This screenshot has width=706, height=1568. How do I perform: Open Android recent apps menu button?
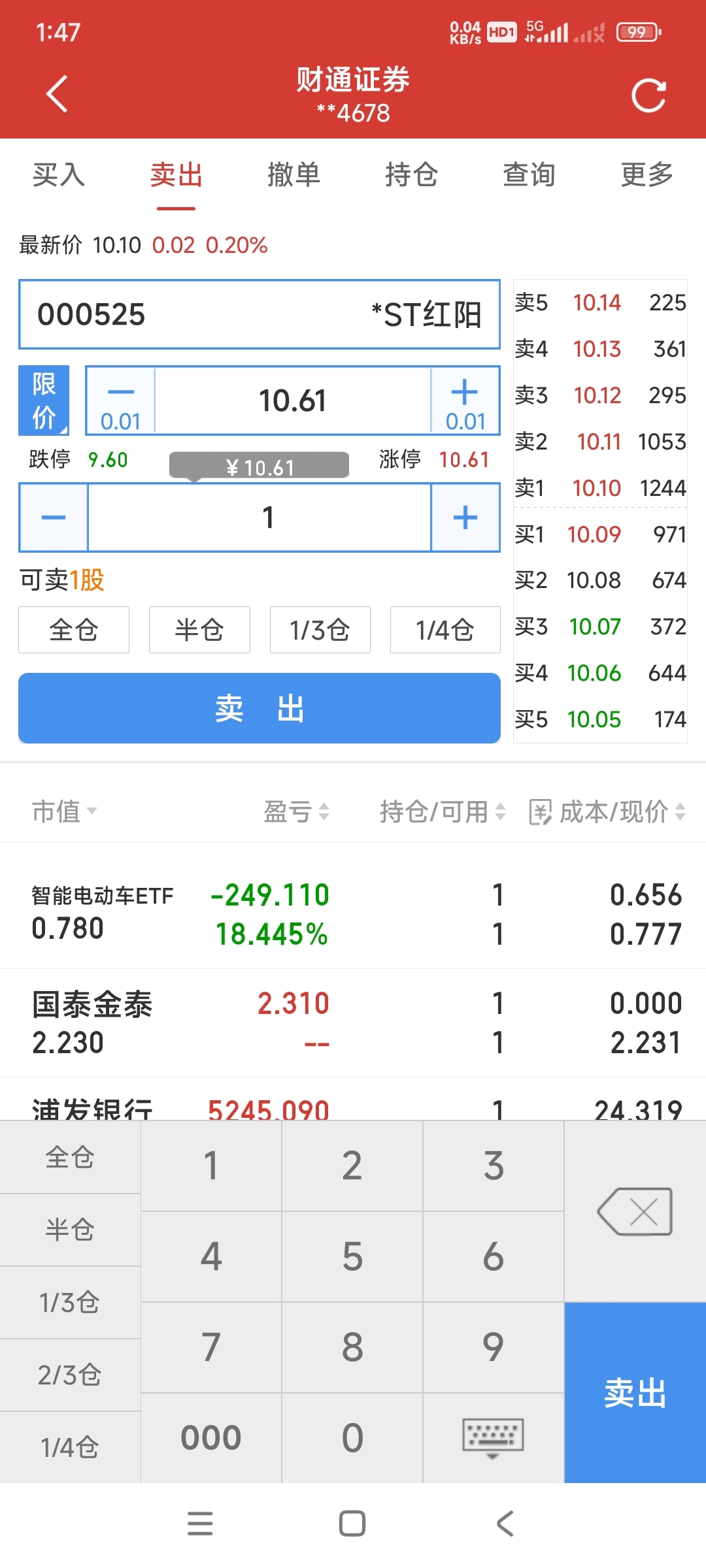pyautogui.click(x=200, y=1524)
